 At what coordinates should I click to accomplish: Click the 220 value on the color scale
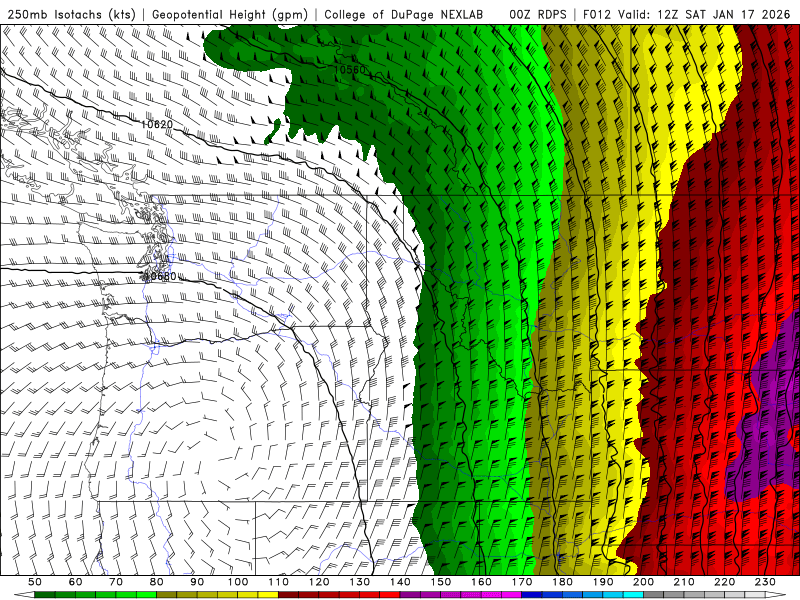point(725,582)
